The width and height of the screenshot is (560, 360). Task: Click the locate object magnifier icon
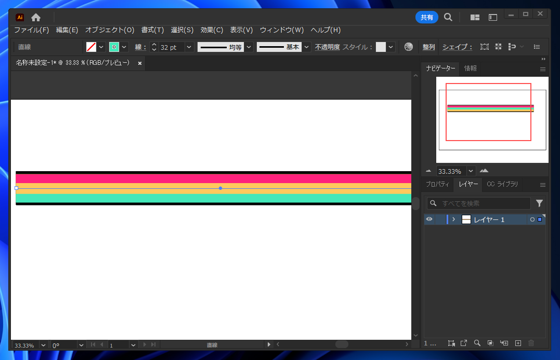(477, 343)
